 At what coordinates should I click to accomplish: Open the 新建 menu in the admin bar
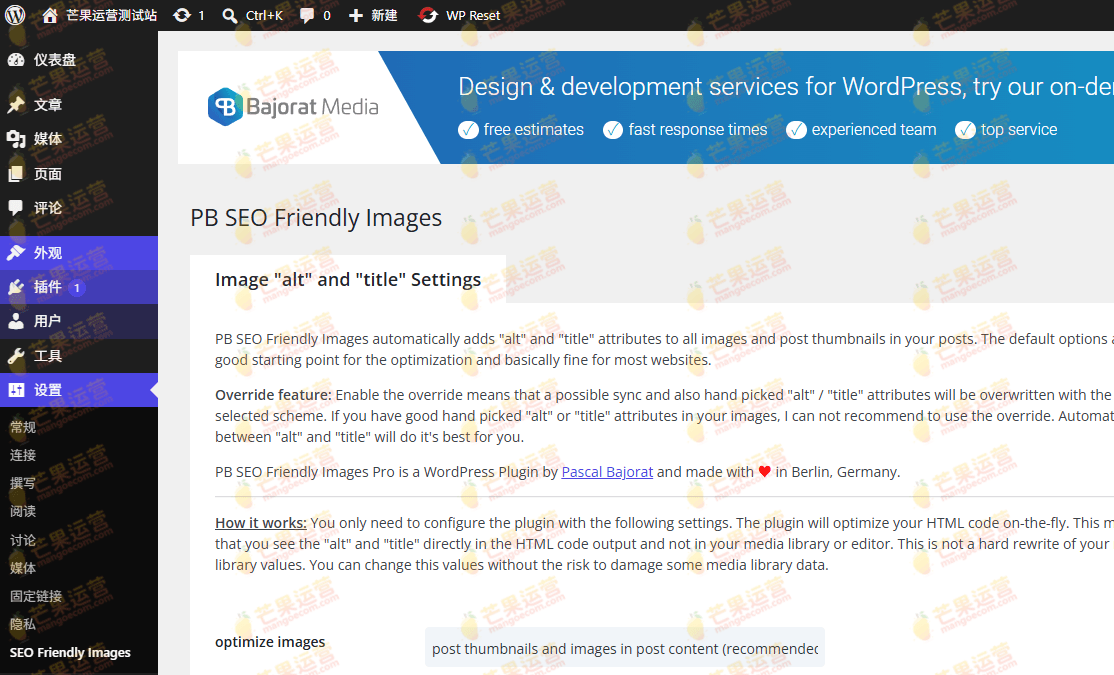coord(373,15)
